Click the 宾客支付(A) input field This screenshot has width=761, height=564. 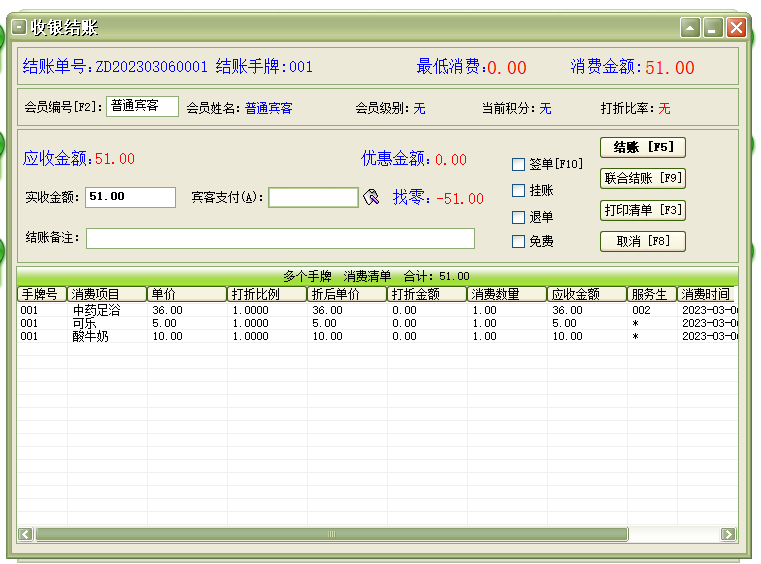click(x=314, y=197)
